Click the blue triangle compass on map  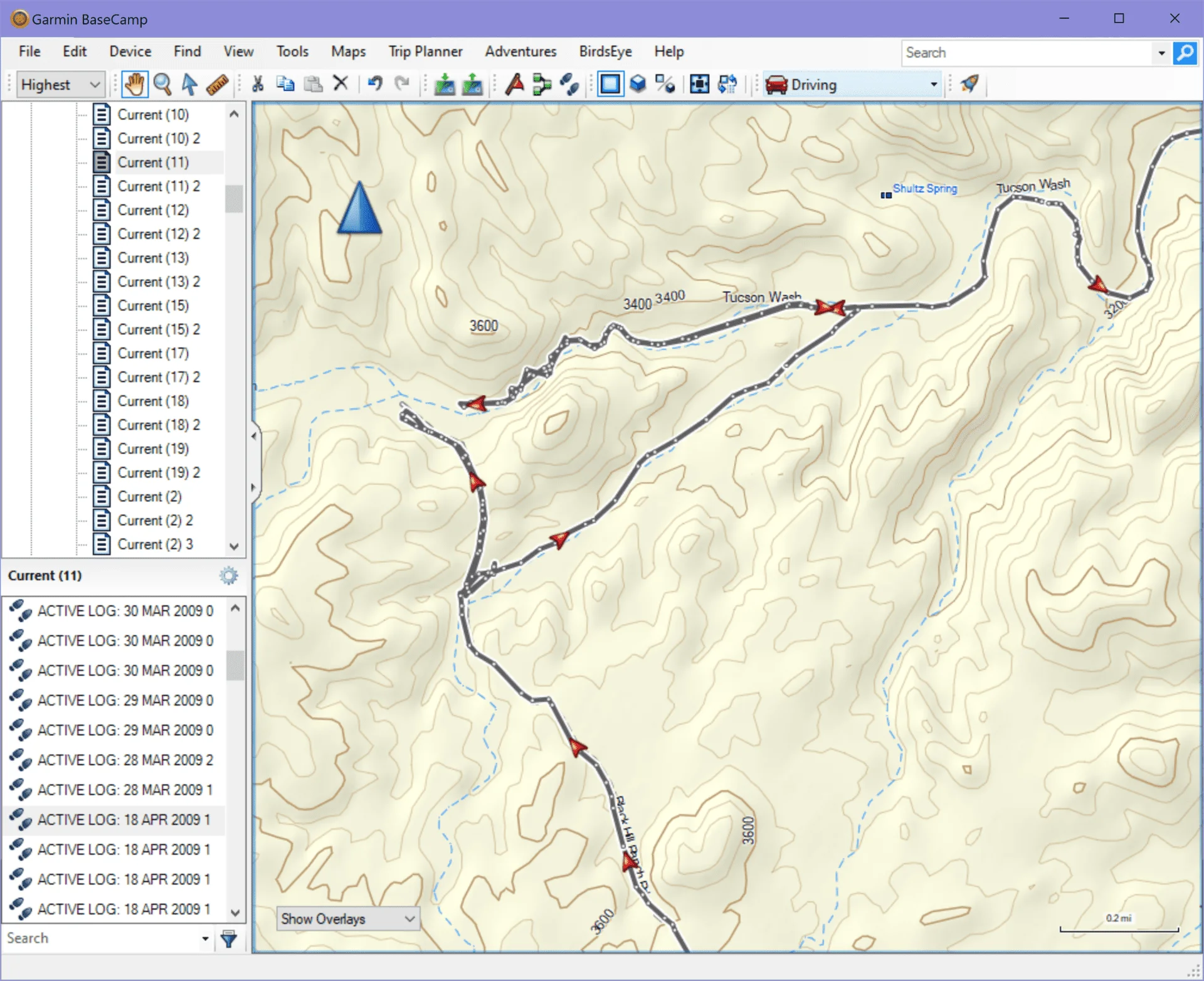[359, 208]
